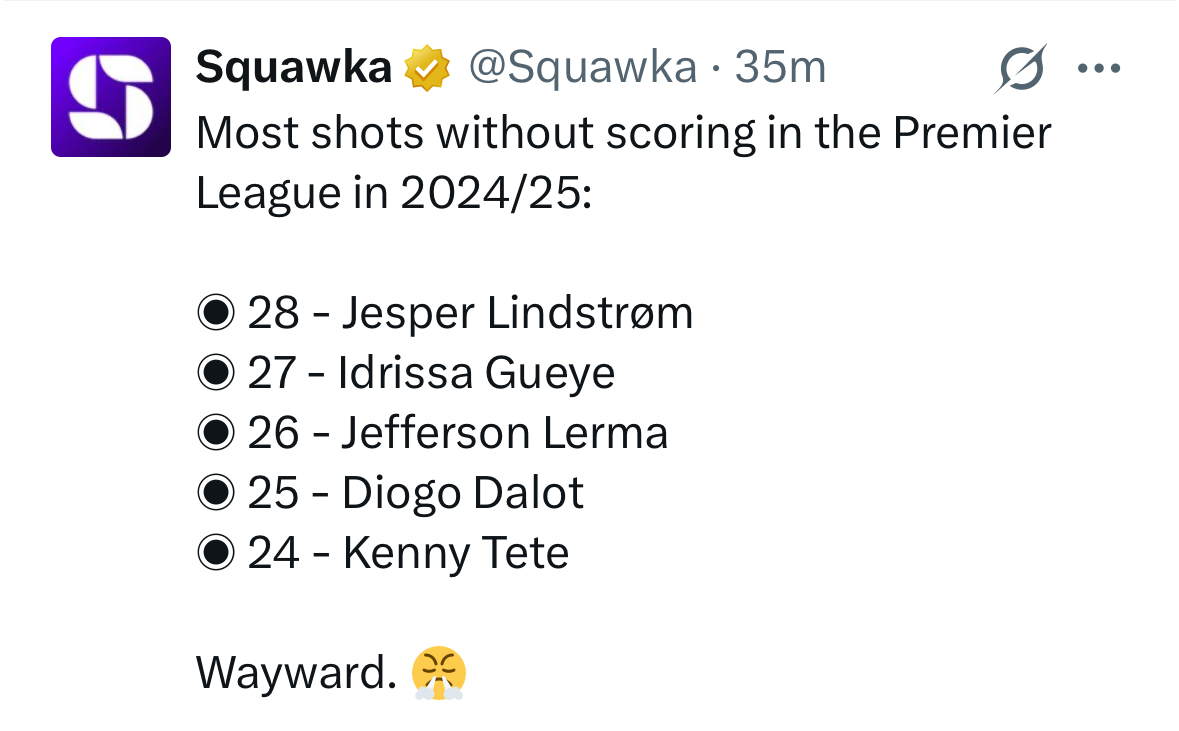The height and width of the screenshot is (731, 1179).
Task: Click the "24 - Kenny Tete" line
Action: pos(408,553)
